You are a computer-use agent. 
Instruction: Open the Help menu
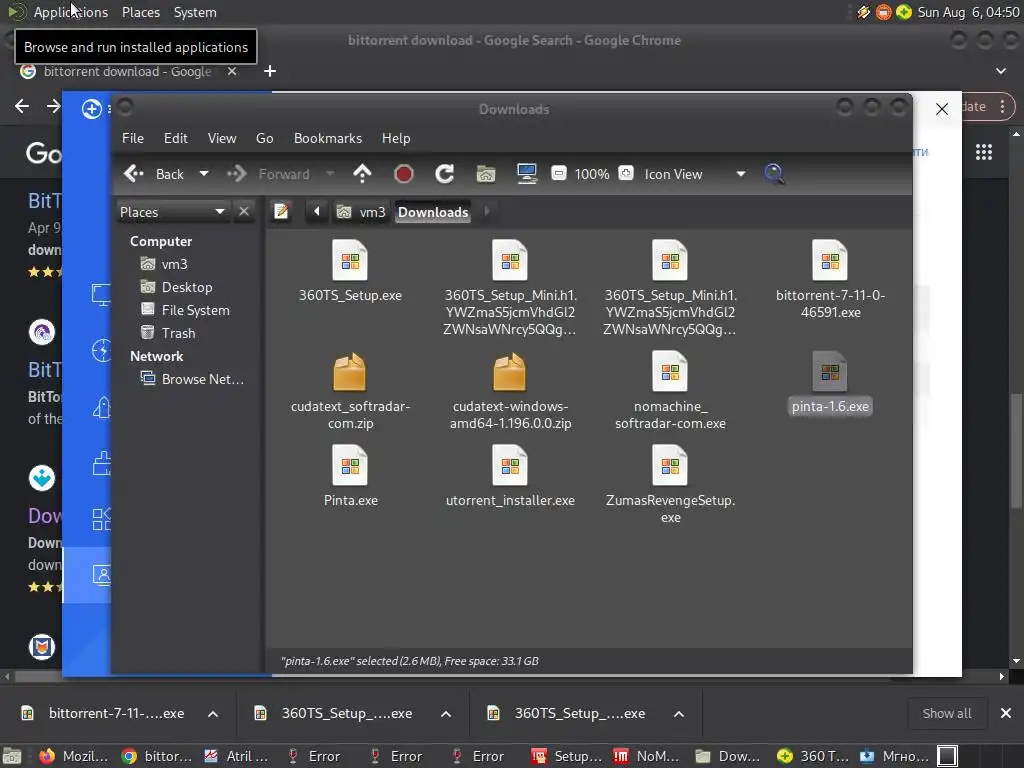point(396,138)
